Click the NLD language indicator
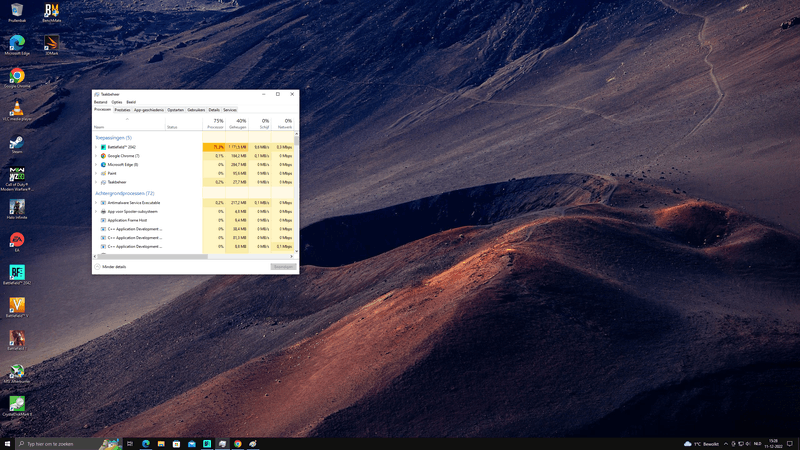The width and height of the screenshot is (800, 450). coord(758,444)
